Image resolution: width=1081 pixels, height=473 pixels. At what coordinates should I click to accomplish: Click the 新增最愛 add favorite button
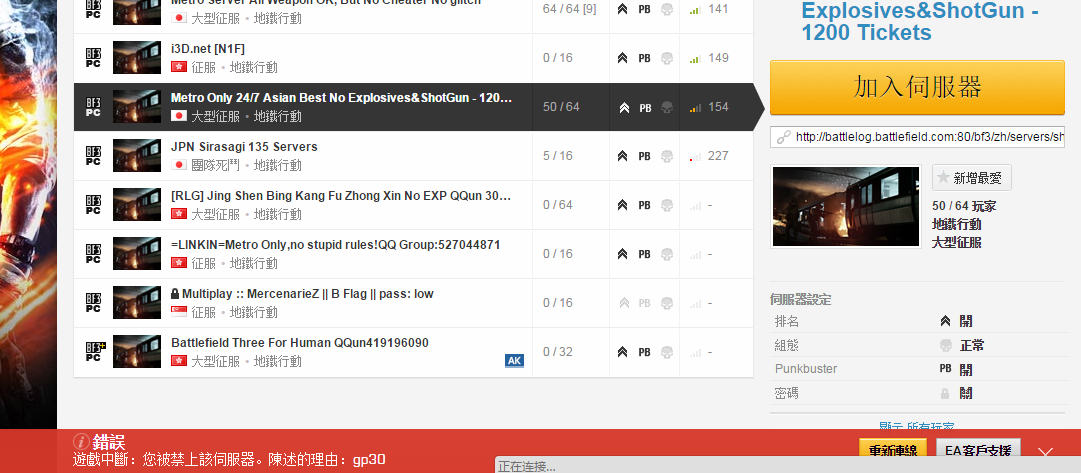971,178
